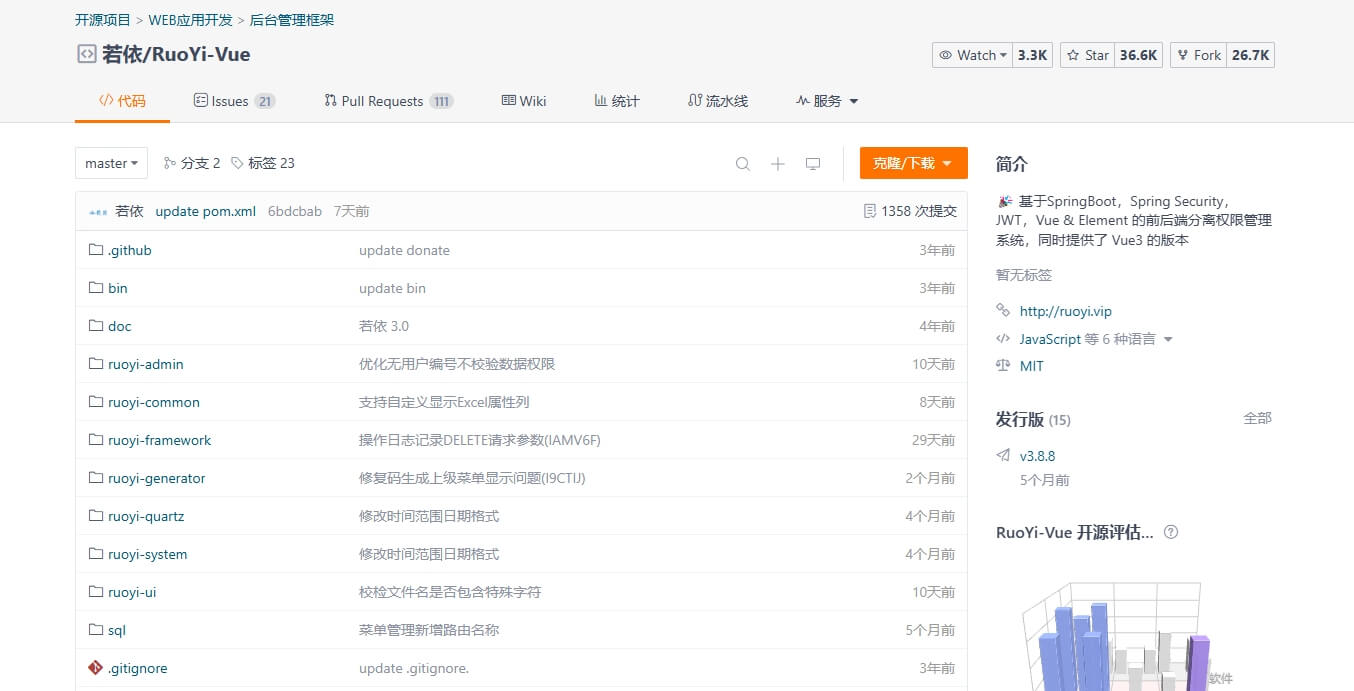Click the repository code icon beside 若依/RuoYi-Vue
This screenshot has width=1354, height=691.
87,54
